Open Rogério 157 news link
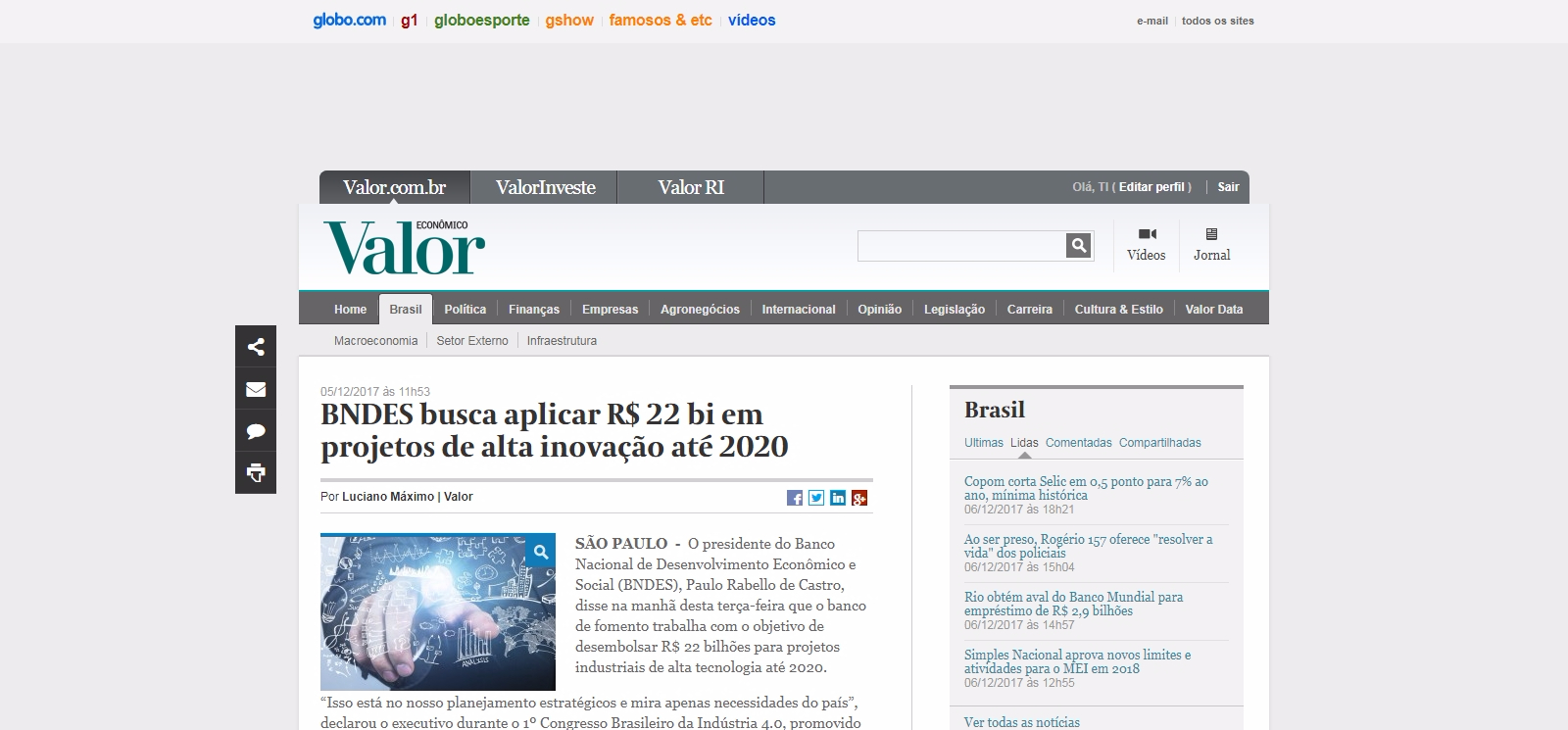 click(1088, 546)
